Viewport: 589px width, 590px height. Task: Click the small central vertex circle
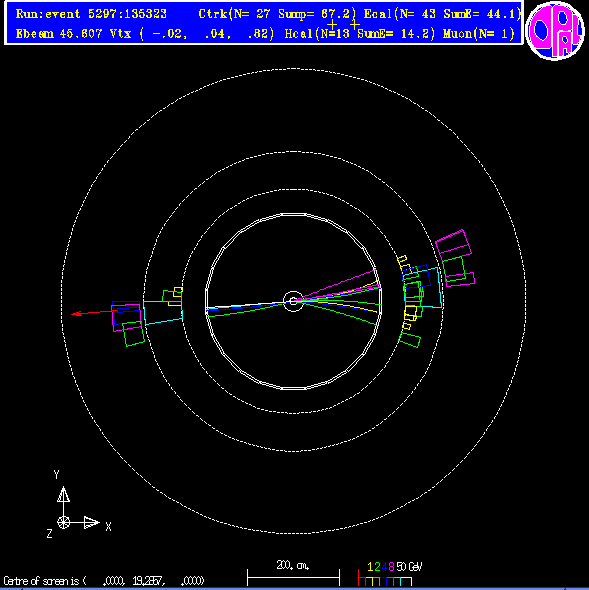coord(293,301)
